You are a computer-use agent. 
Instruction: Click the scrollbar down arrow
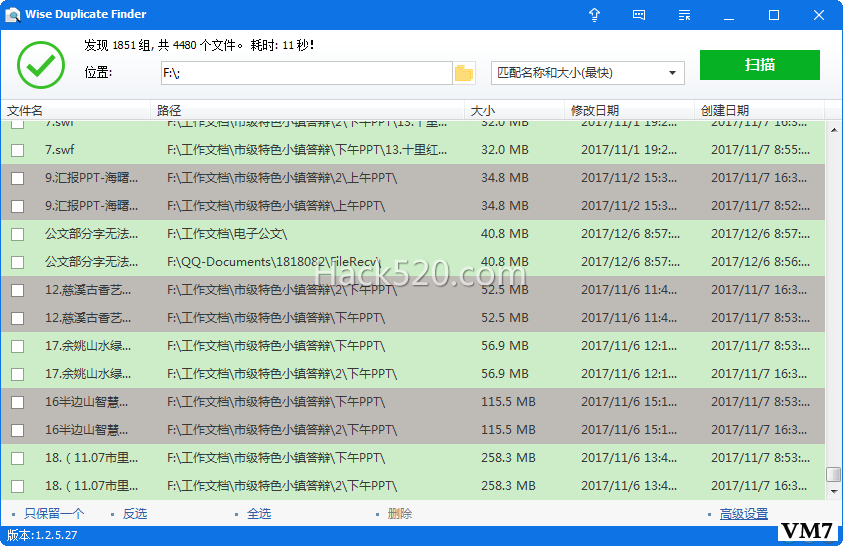[x=833, y=491]
